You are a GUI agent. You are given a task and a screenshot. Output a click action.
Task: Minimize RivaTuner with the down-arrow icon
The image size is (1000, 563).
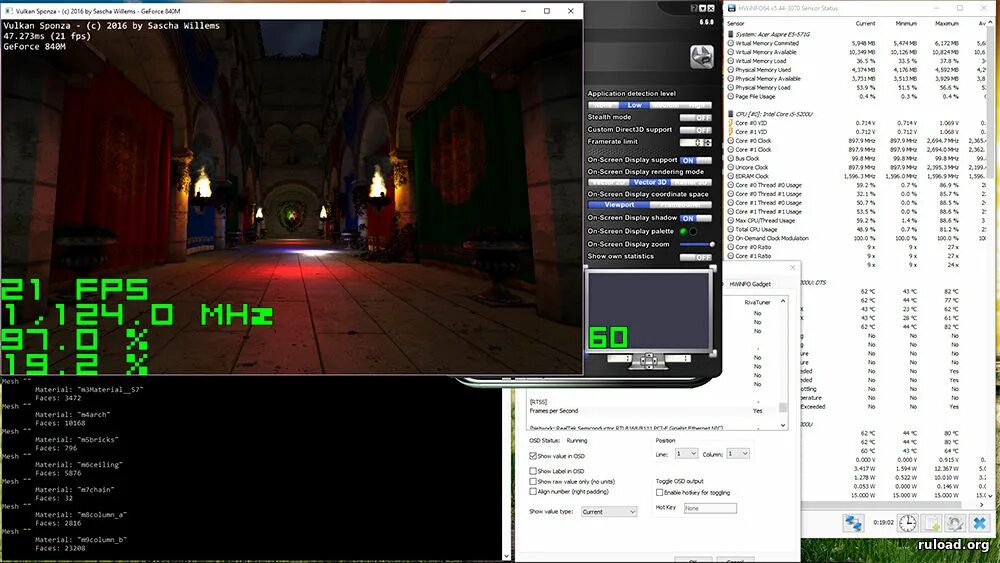pos(702,8)
